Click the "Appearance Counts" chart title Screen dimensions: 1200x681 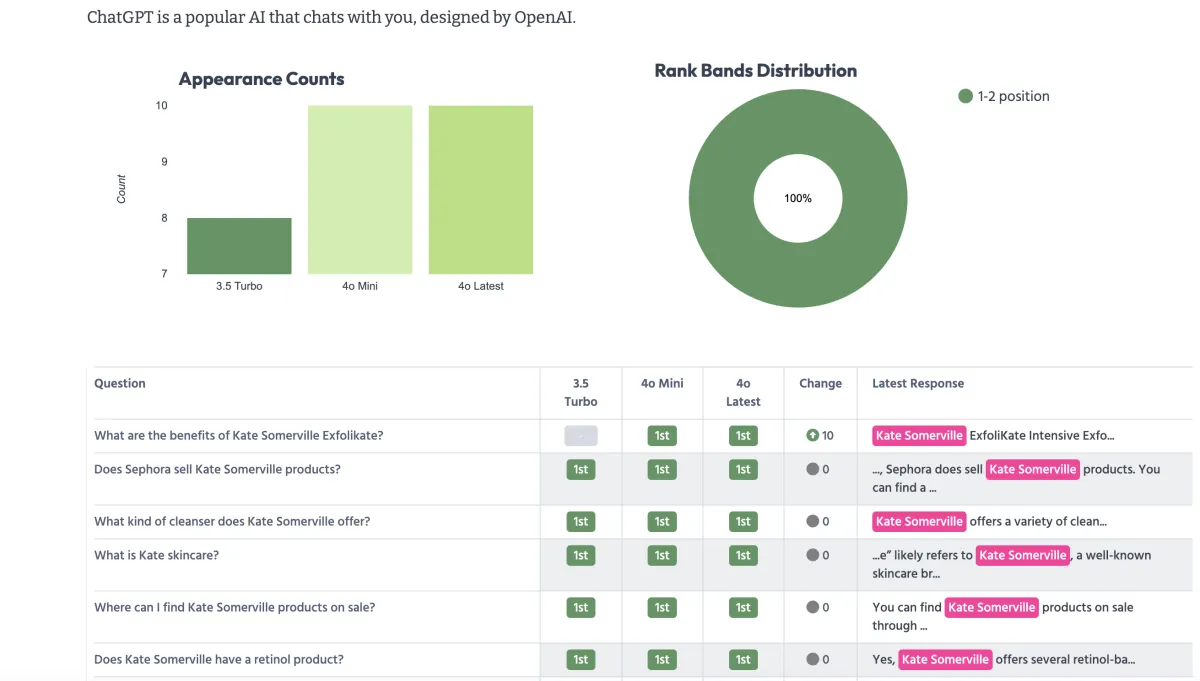(262, 79)
